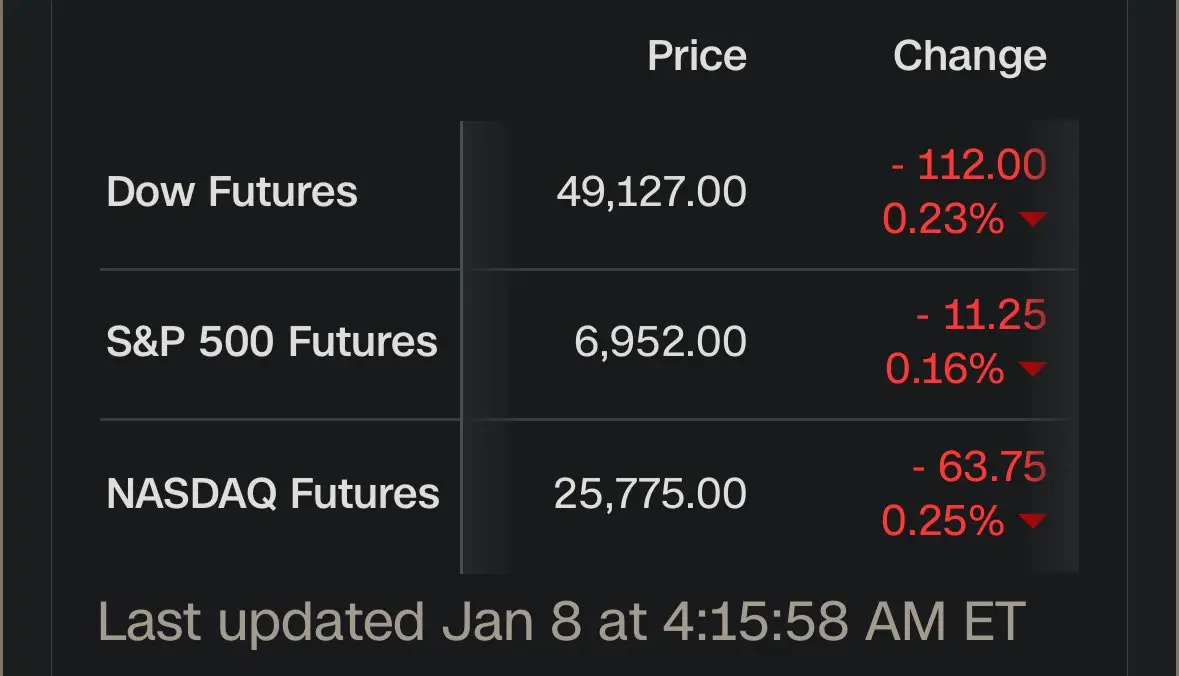Click the NASDAQ price 25,775.00

pos(650,493)
